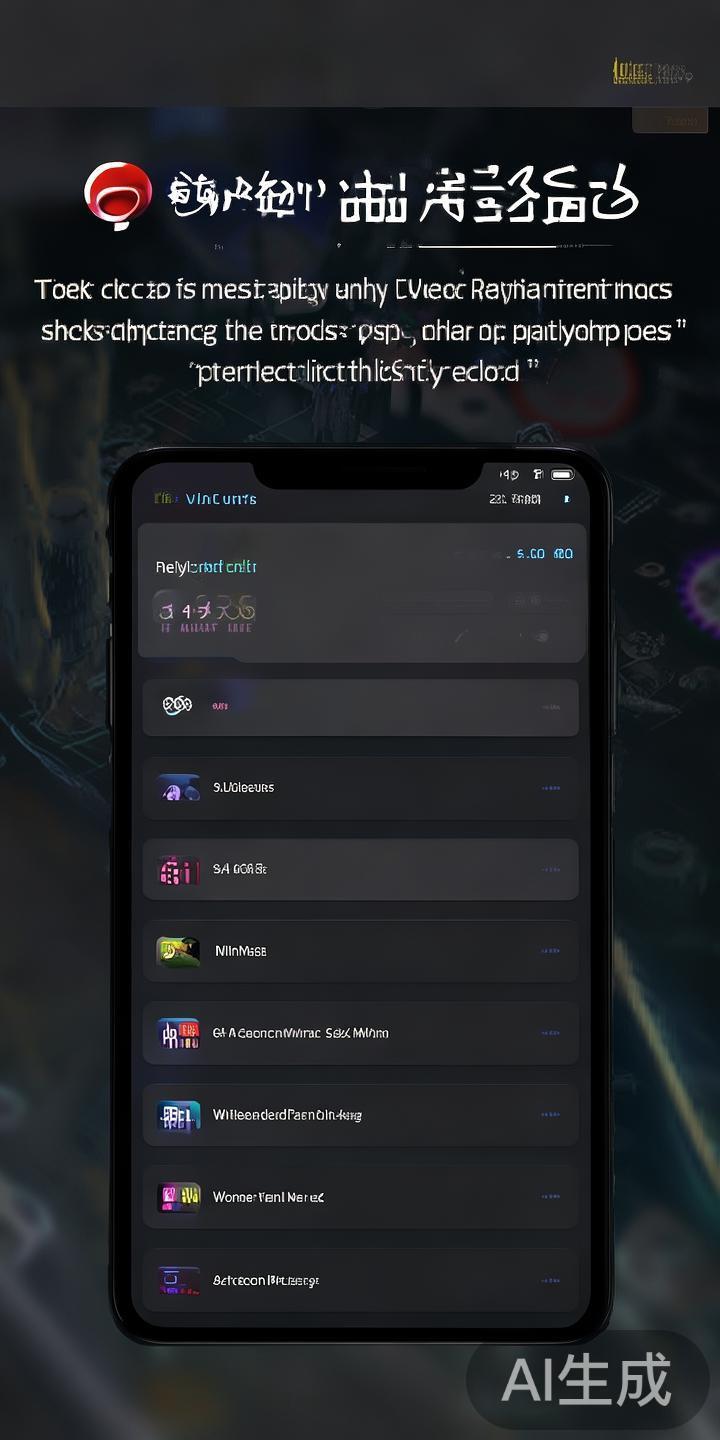Screen dimensions: 720x1440
Task: Expand the dots menu on S.Ubleeurs row
Action: coord(551,788)
